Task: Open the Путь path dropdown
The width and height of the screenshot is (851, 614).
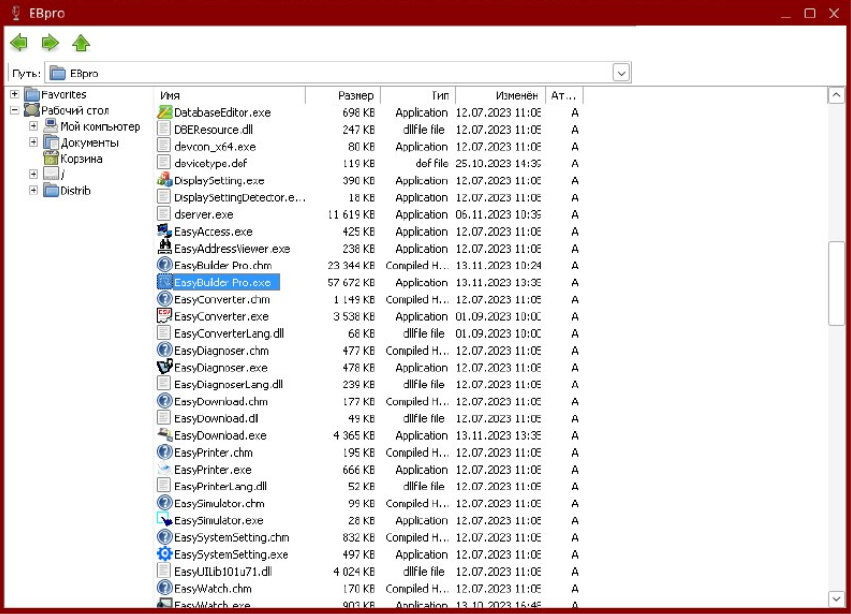Action: coord(621,73)
